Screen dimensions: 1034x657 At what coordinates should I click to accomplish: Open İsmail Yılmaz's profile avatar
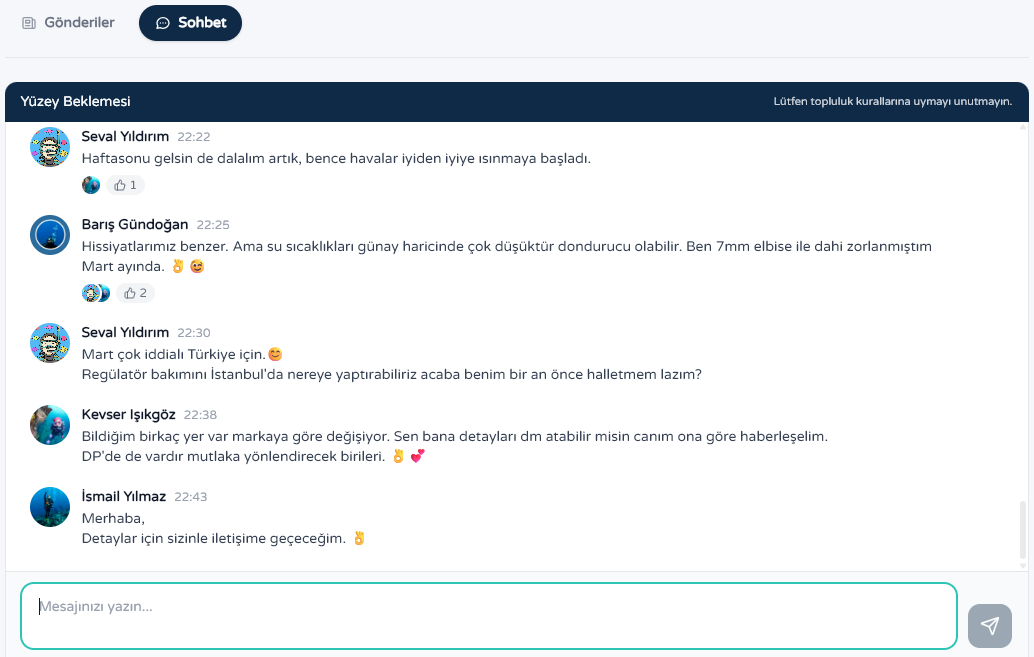(x=49, y=507)
